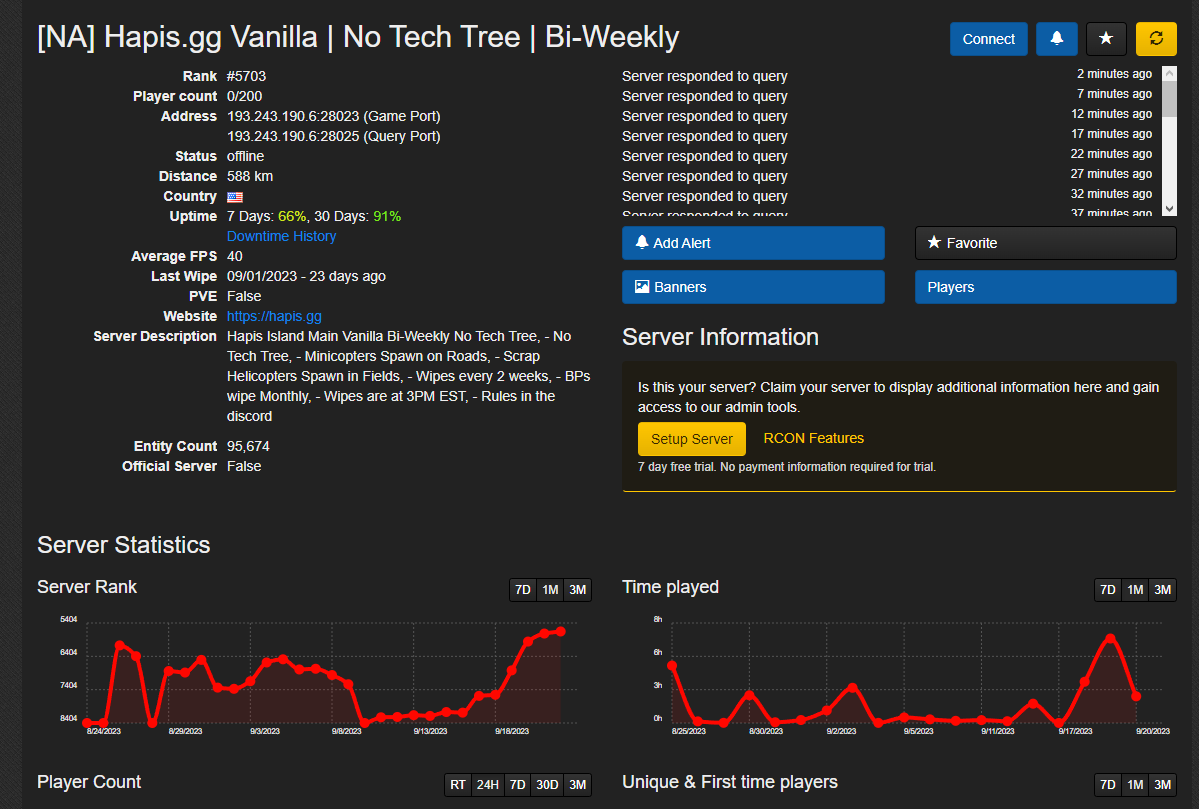
Task: Set Time played chart to 1M
Action: click(1134, 590)
